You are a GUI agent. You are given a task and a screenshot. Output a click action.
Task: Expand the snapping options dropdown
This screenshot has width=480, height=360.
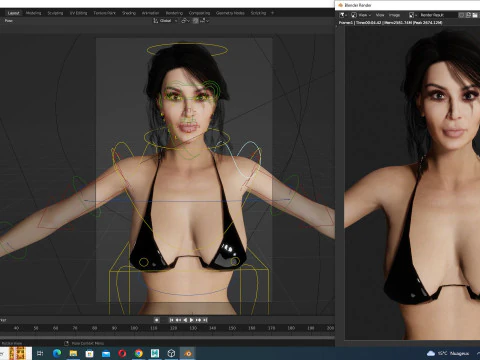click(204, 21)
